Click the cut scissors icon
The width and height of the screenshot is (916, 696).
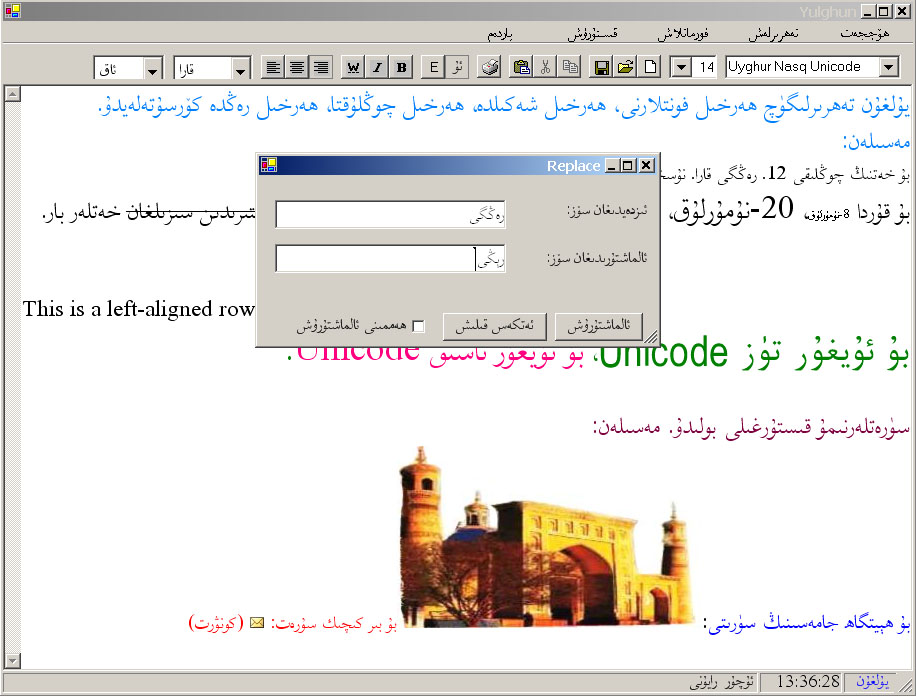point(545,68)
